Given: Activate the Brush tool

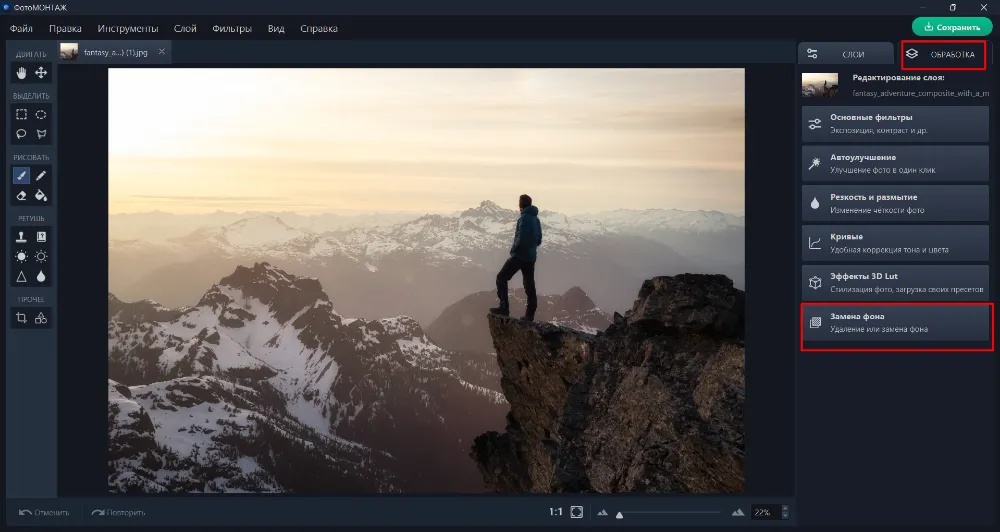Looking at the screenshot, I should (21, 176).
